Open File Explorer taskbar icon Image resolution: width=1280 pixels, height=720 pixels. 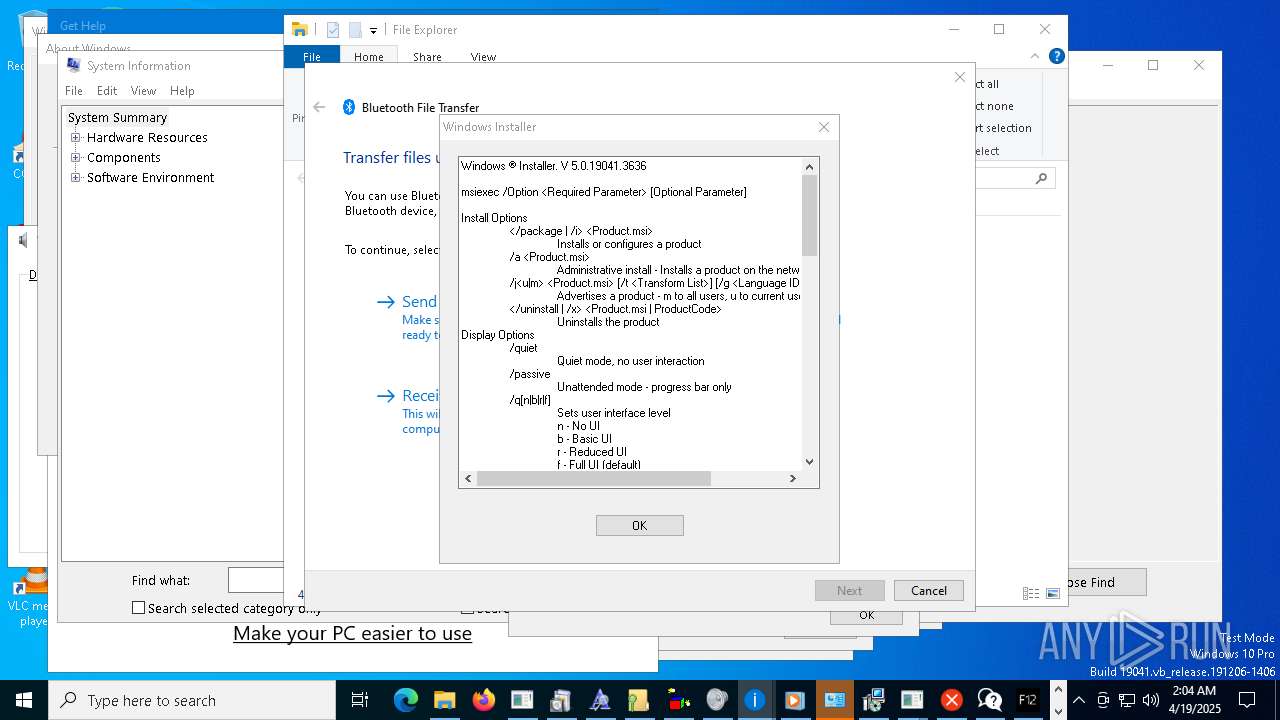444,700
